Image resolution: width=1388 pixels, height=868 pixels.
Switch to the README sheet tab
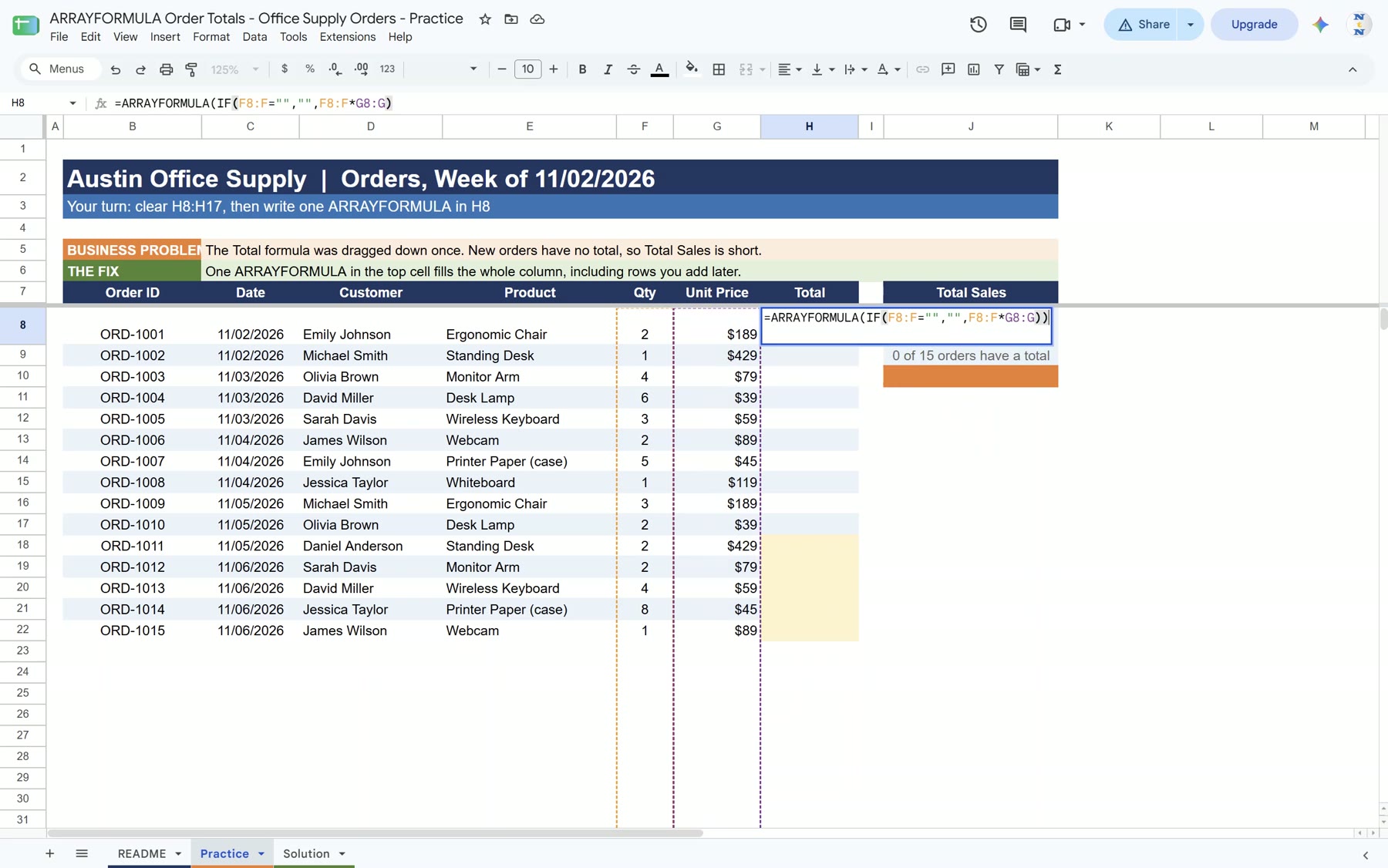(x=142, y=853)
